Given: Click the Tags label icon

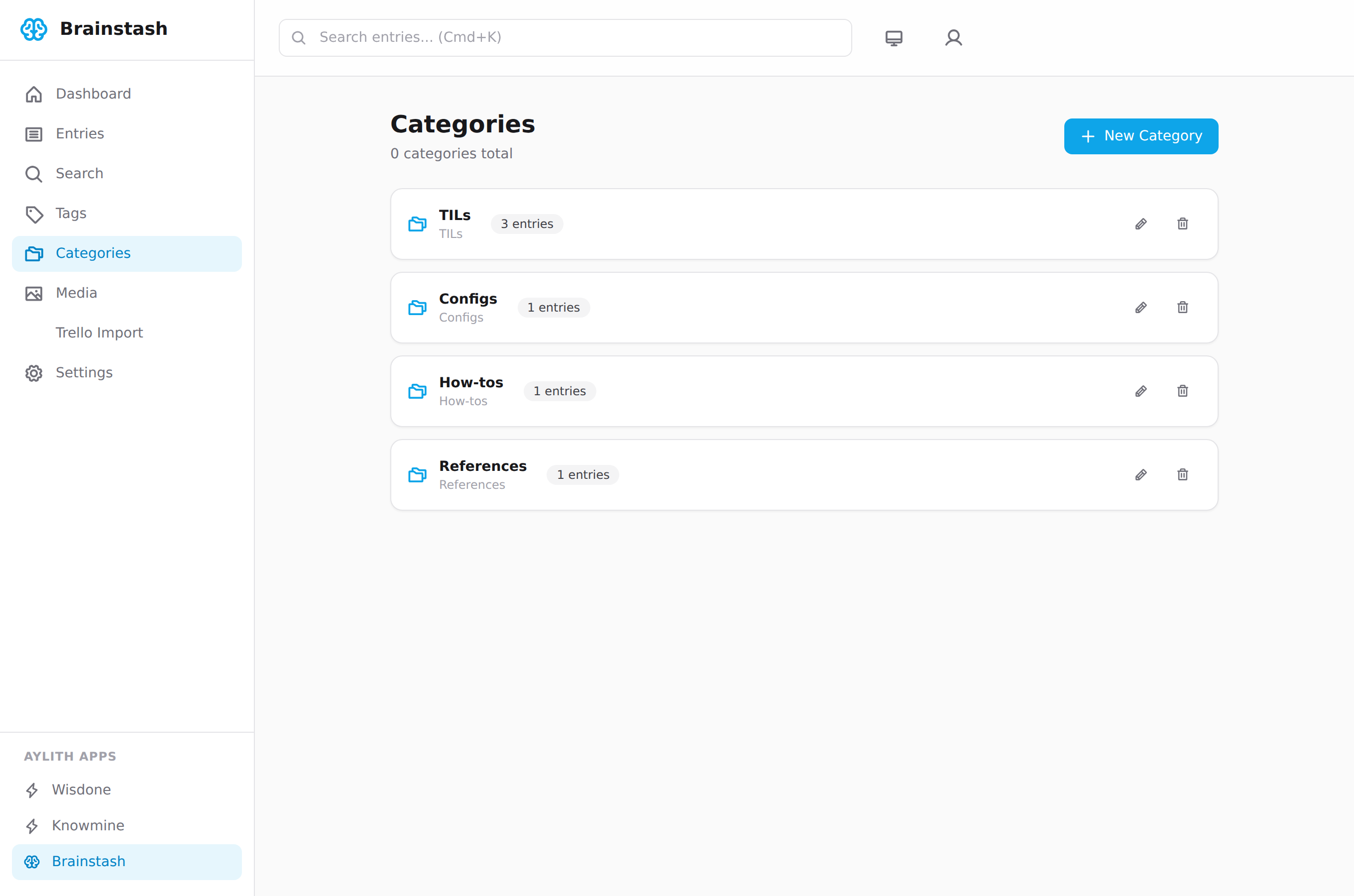Looking at the screenshot, I should point(34,214).
